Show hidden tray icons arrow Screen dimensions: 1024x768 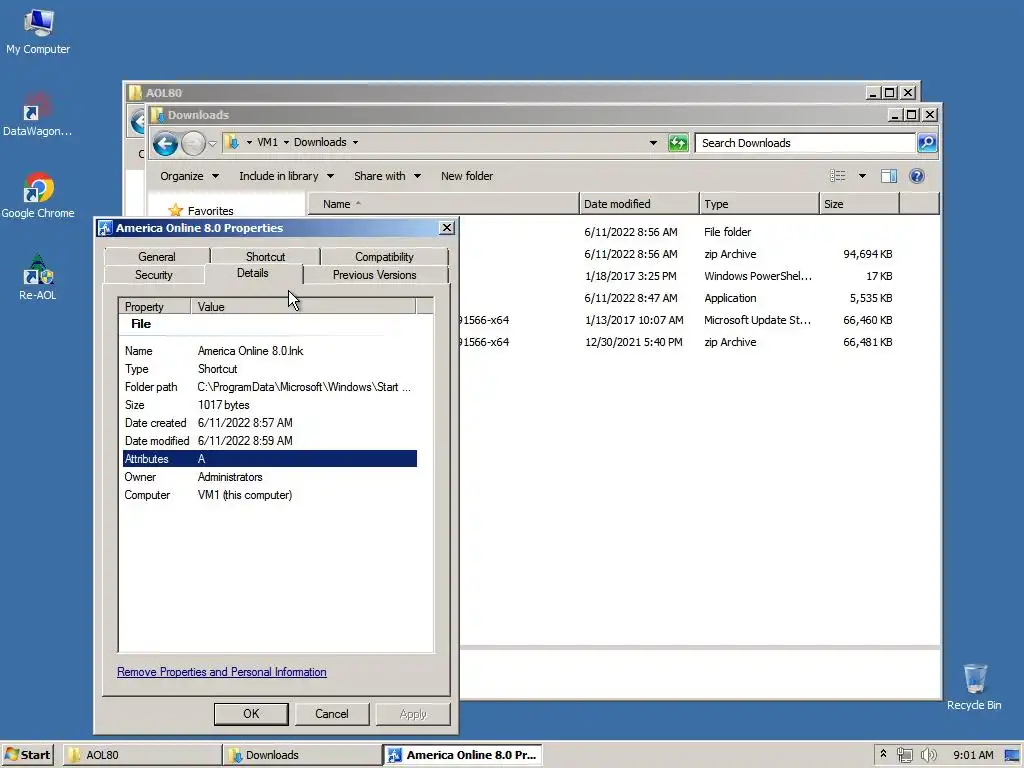(x=883, y=754)
